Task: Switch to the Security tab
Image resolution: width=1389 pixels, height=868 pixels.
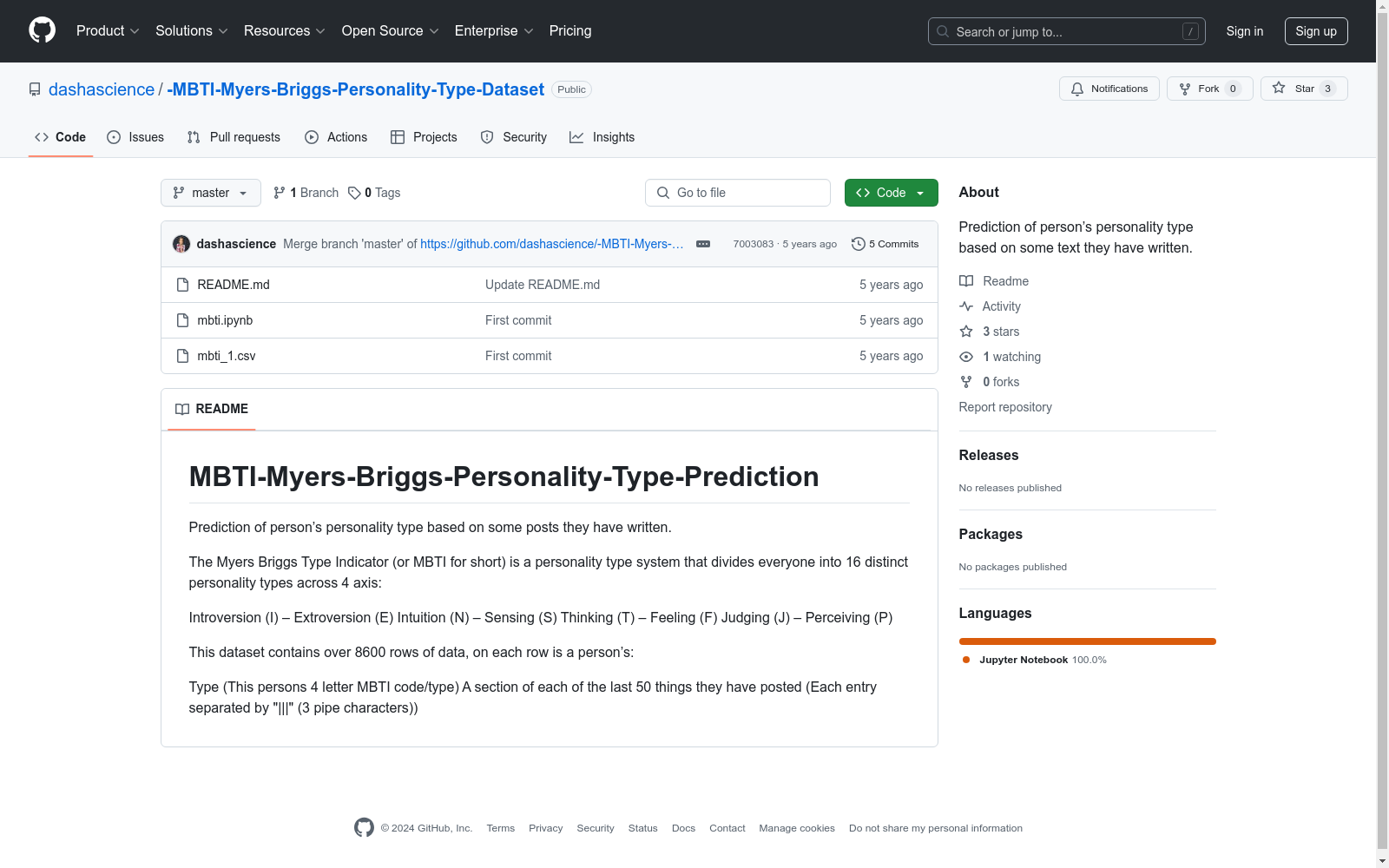Action: coord(514,137)
